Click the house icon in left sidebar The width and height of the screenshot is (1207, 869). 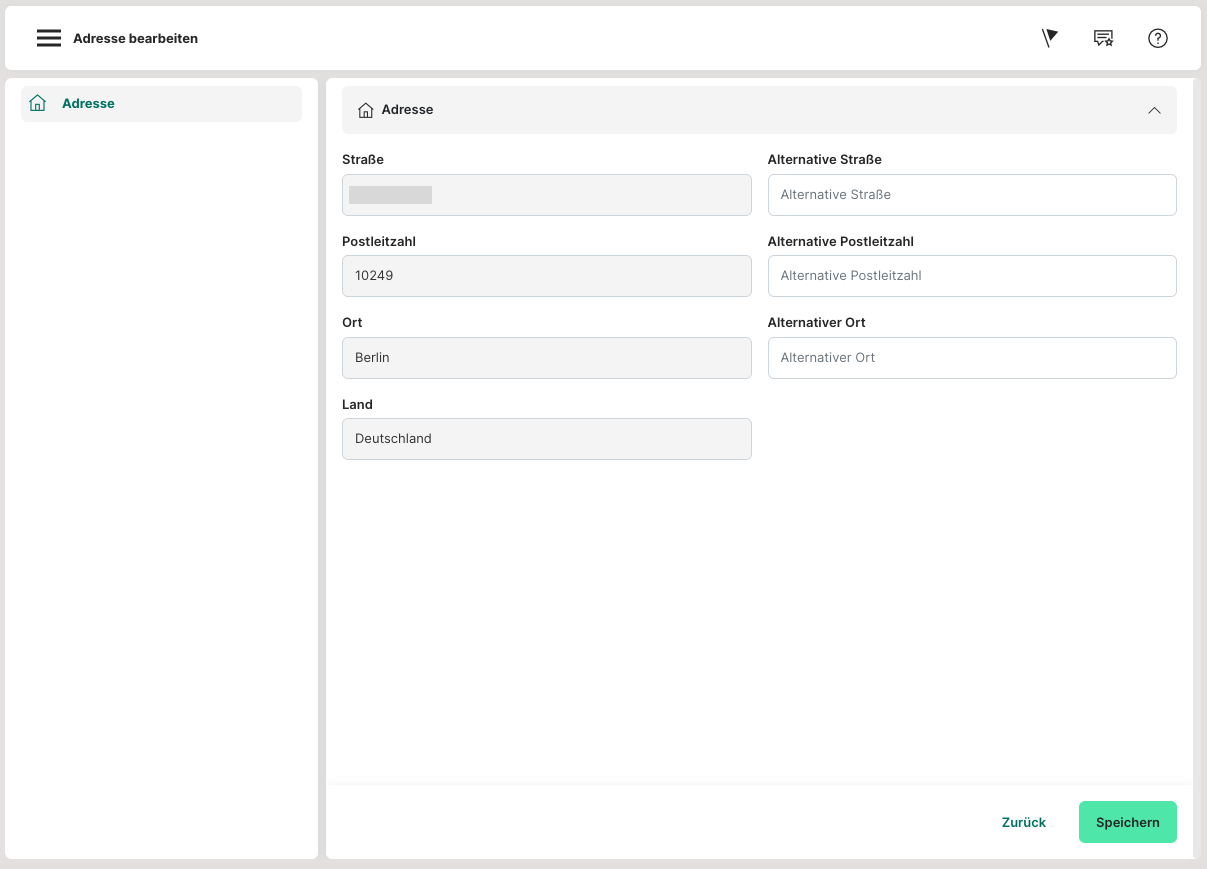(38, 103)
